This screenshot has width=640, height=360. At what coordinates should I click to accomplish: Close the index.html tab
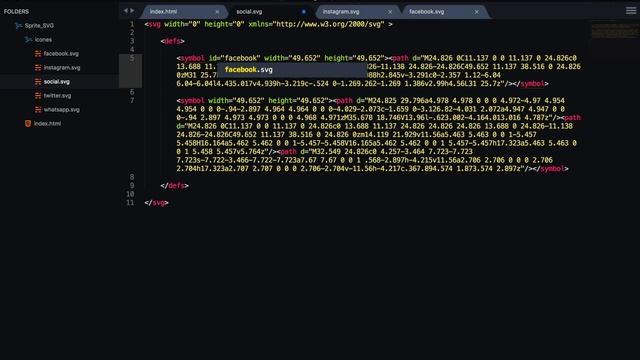click(x=217, y=12)
